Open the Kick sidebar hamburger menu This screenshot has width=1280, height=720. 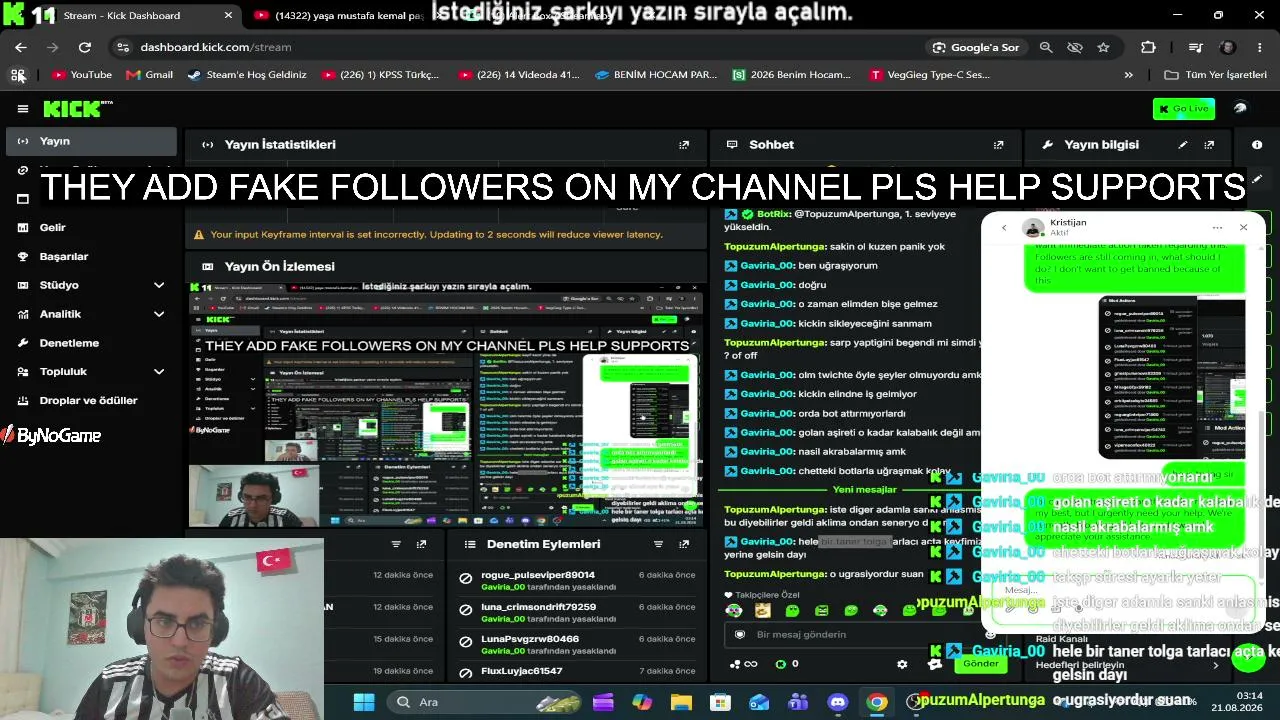tap(23, 109)
